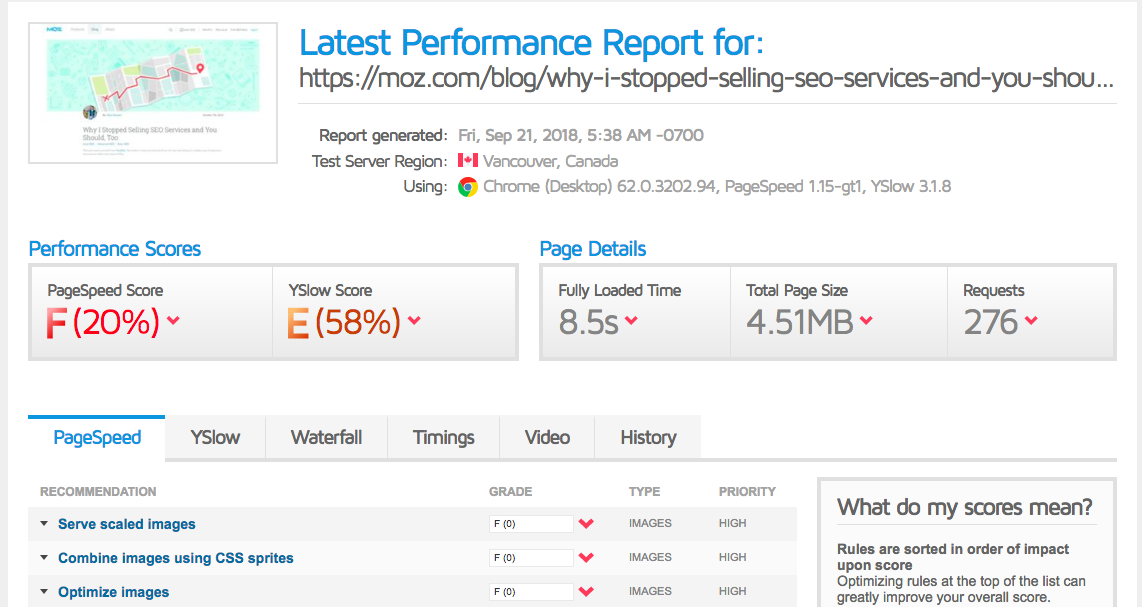The height and width of the screenshot is (607, 1142).
Task: Click the Chrome (Desktop) 62.0.3202.94 browser text
Action: click(599, 187)
